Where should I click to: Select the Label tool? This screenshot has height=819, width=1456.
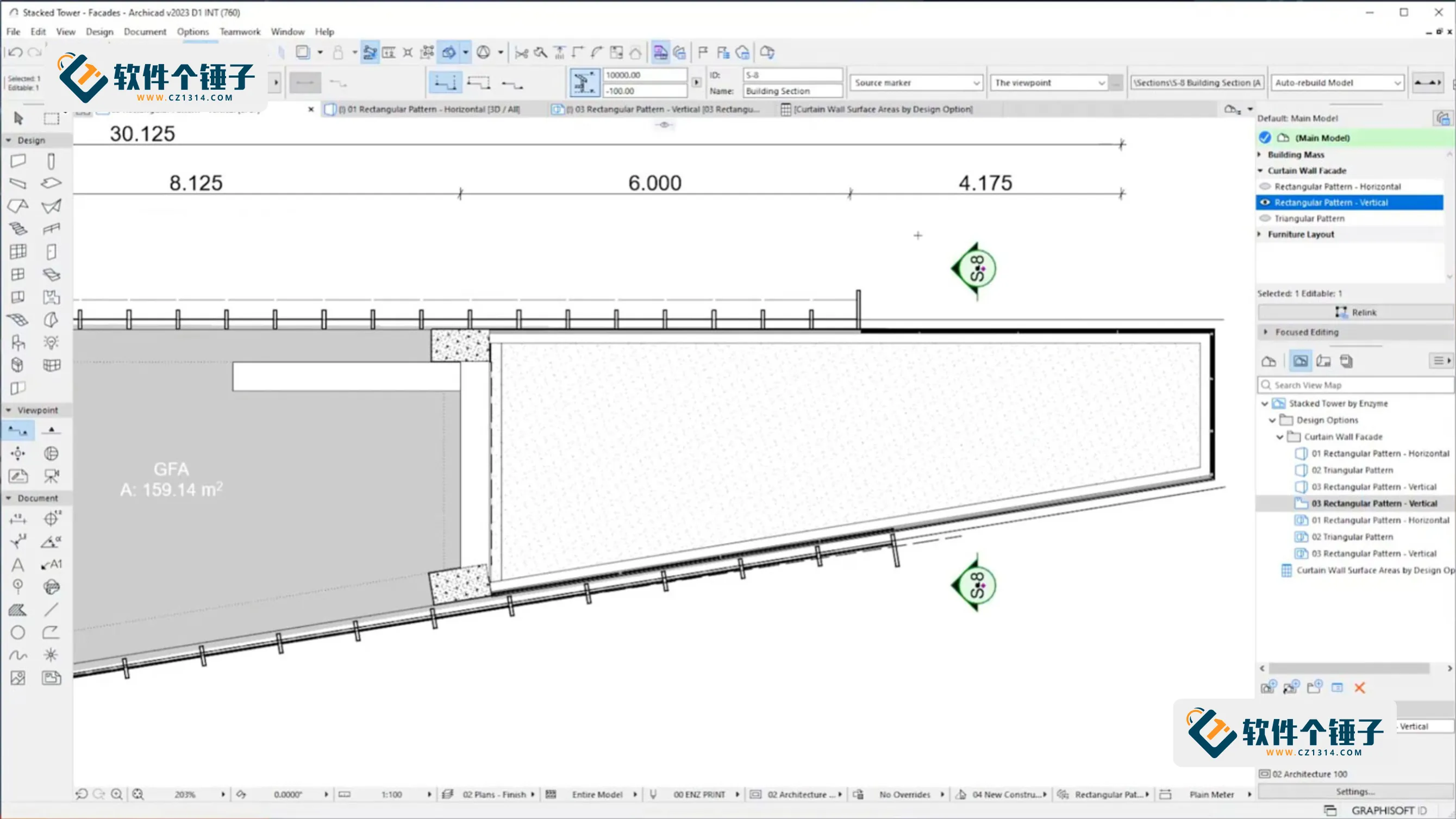pyautogui.click(x=52, y=564)
